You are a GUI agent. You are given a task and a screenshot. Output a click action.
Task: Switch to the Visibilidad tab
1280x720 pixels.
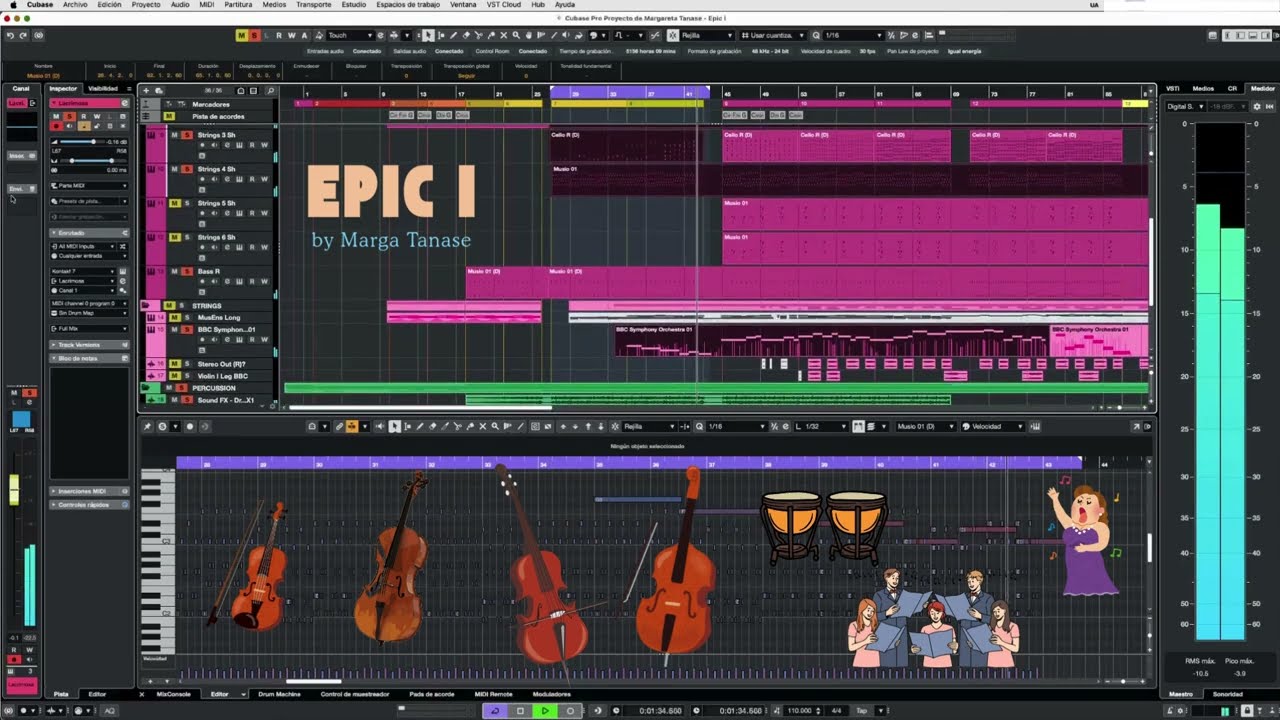tap(103, 88)
